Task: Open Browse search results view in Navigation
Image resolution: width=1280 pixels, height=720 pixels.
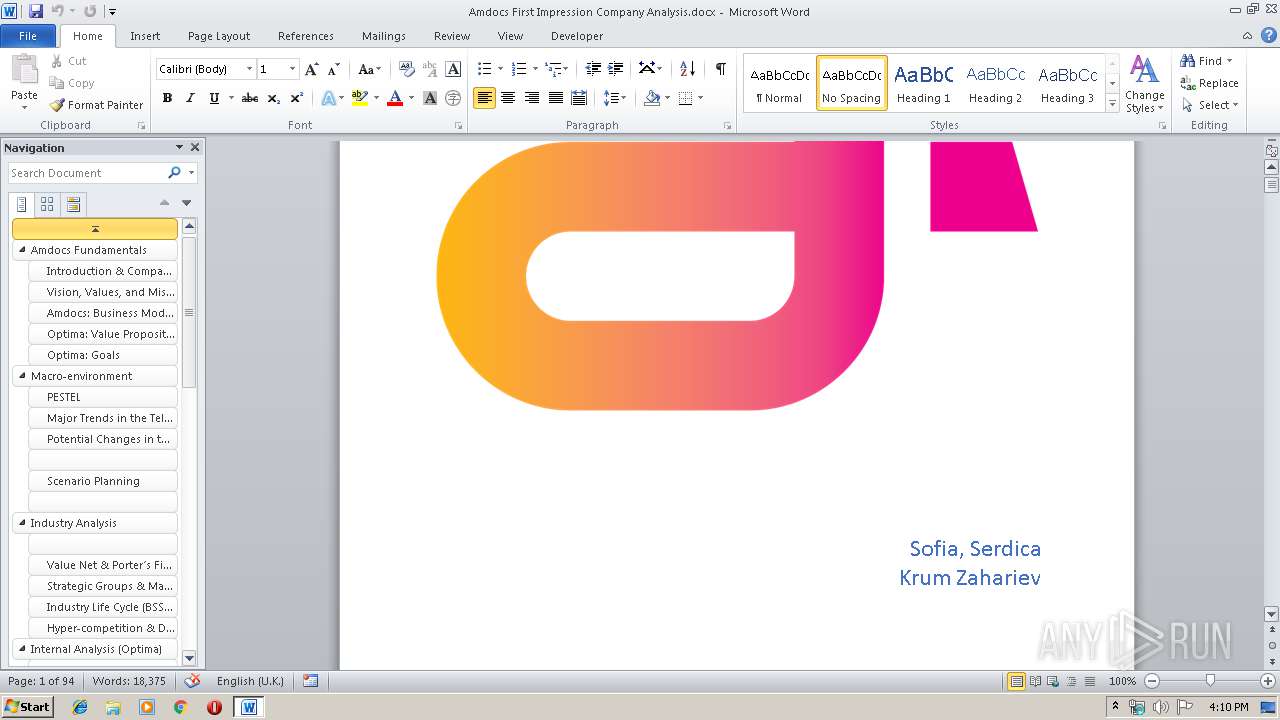Action: pos(73,204)
